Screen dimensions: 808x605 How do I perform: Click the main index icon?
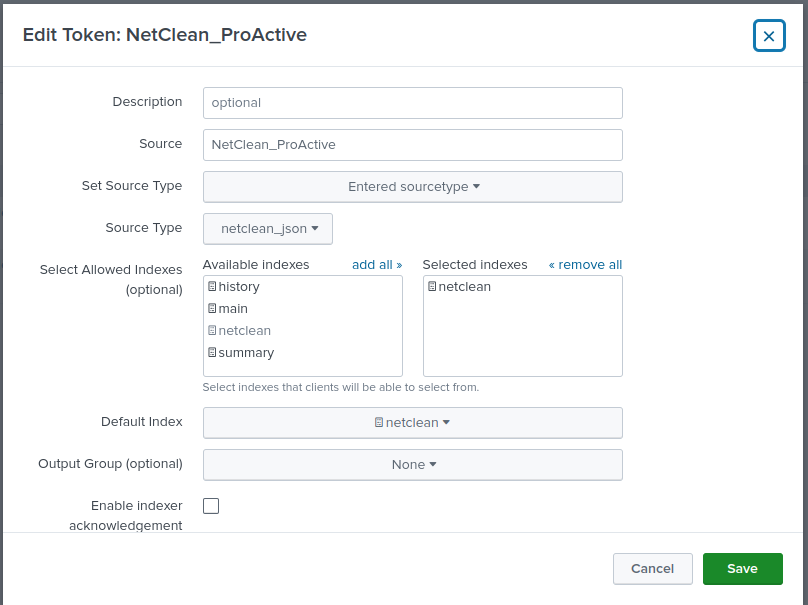[212, 308]
